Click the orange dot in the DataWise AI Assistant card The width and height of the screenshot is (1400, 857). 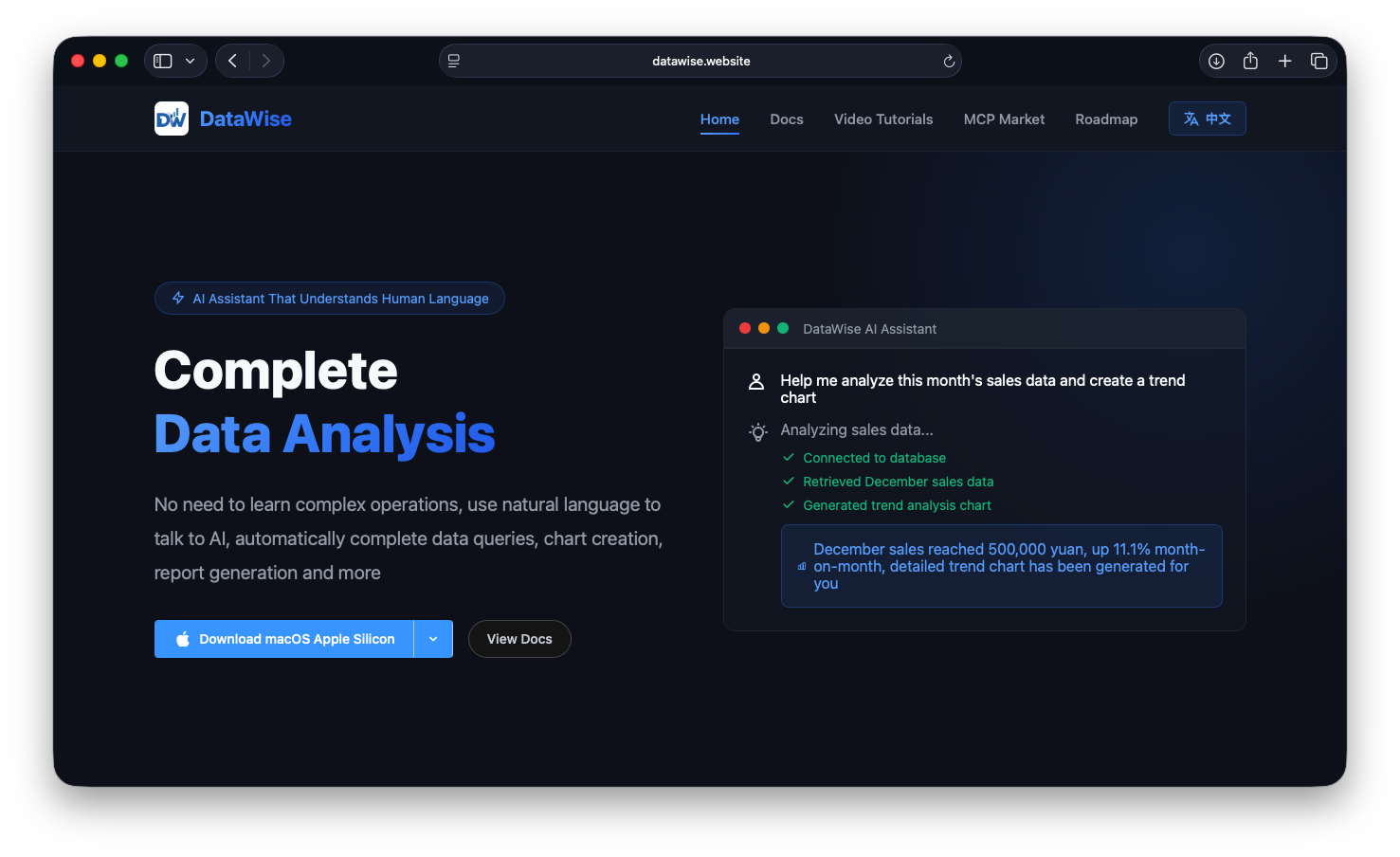[x=764, y=328]
